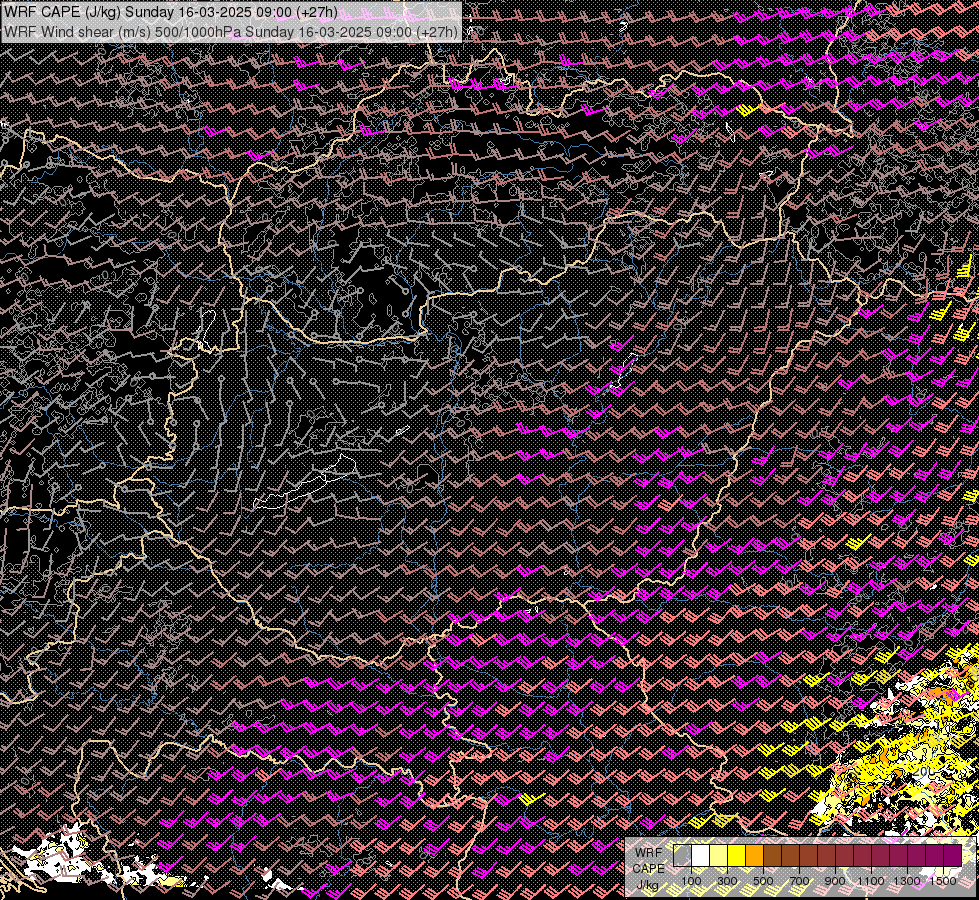This screenshot has height=900, width=979.
Task: Click the 1100 legend value
Action: (x=871, y=881)
